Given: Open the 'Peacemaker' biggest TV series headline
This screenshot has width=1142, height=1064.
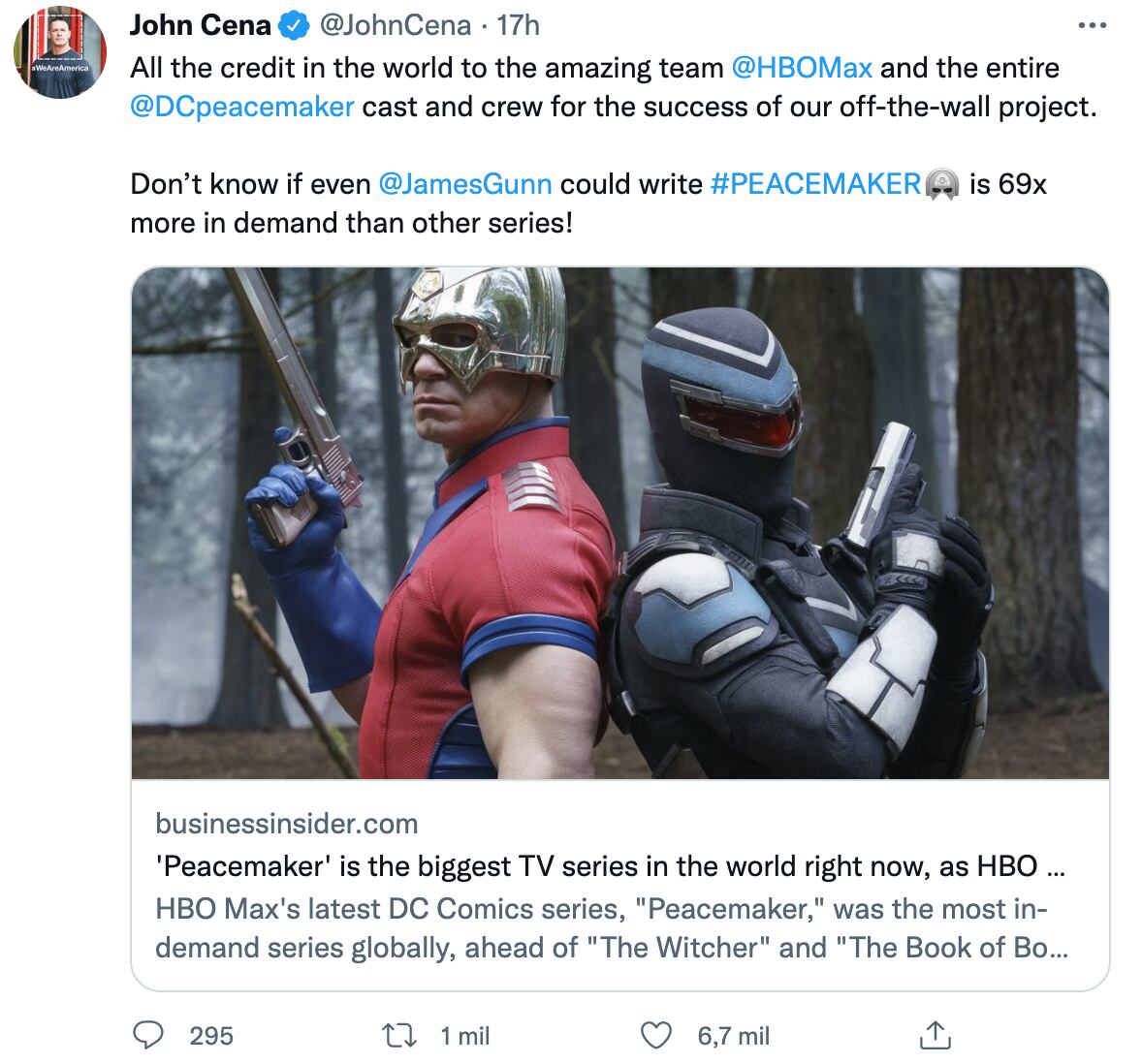Looking at the screenshot, I should [610, 865].
